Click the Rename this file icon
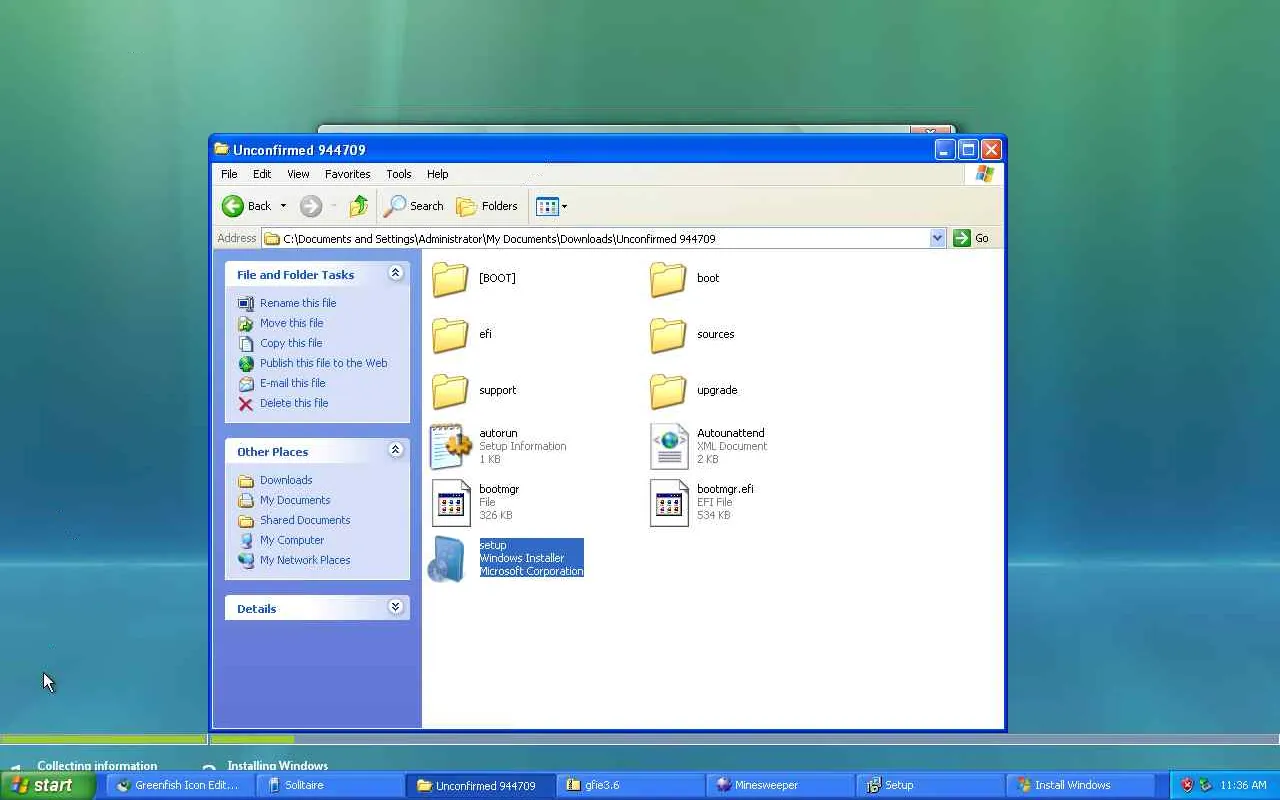Image resolution: width=1280 pixels, height=800 pixels. click(246, 303)
